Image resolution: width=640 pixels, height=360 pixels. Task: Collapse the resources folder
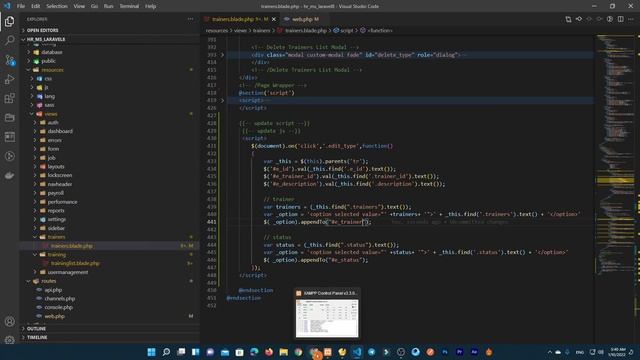point(52,70)
